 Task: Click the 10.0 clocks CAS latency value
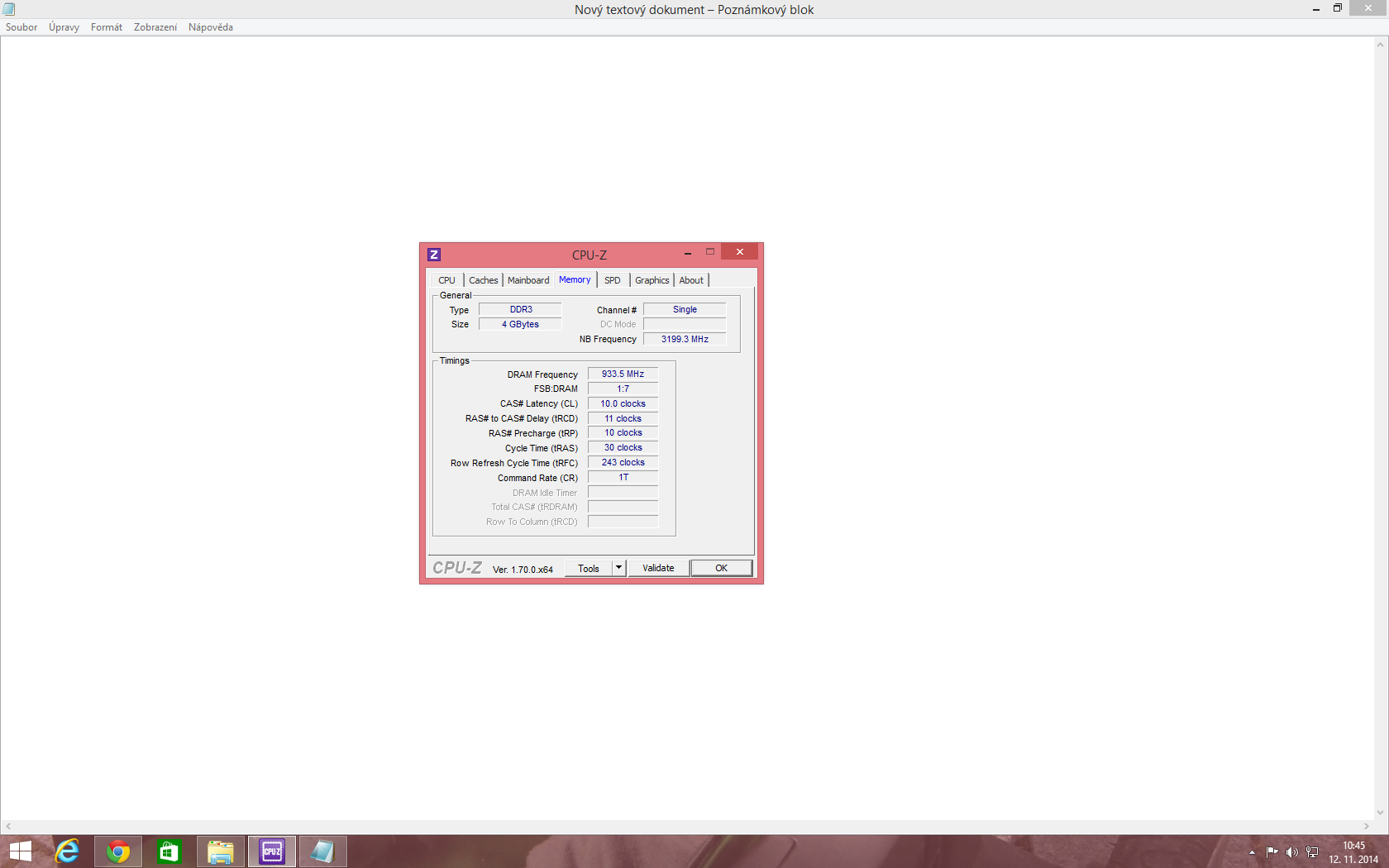[623, 403]
